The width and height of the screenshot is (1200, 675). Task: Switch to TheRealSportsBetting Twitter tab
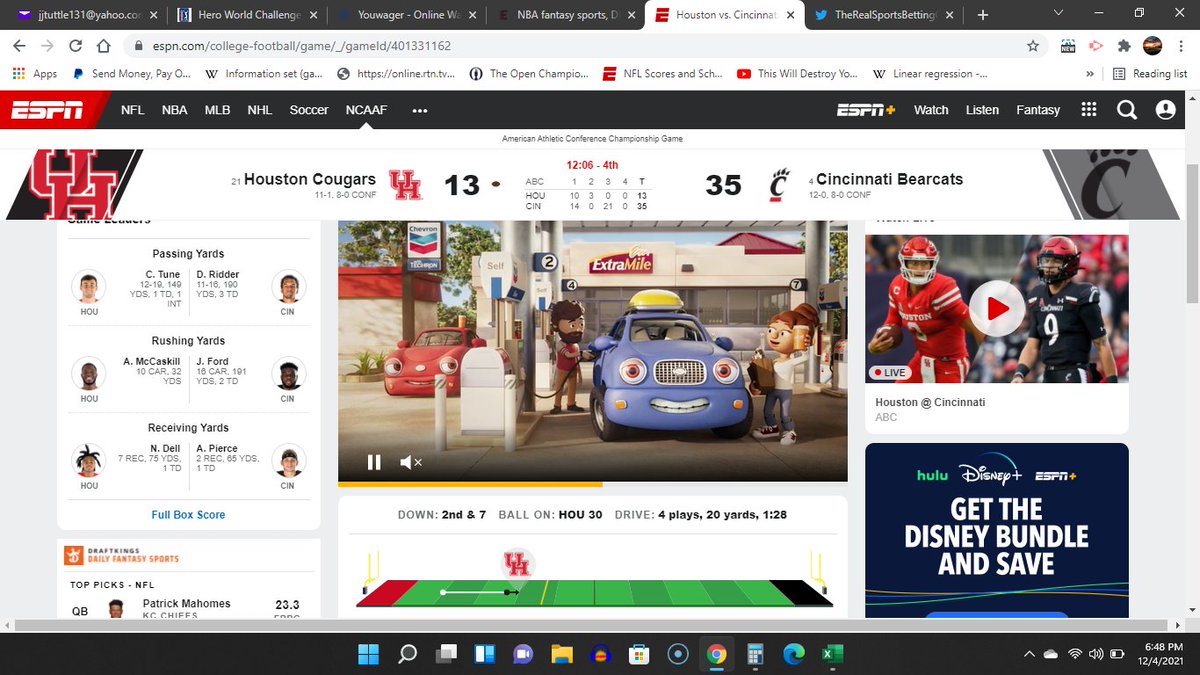pyautogui.click(x=885, y=15)
